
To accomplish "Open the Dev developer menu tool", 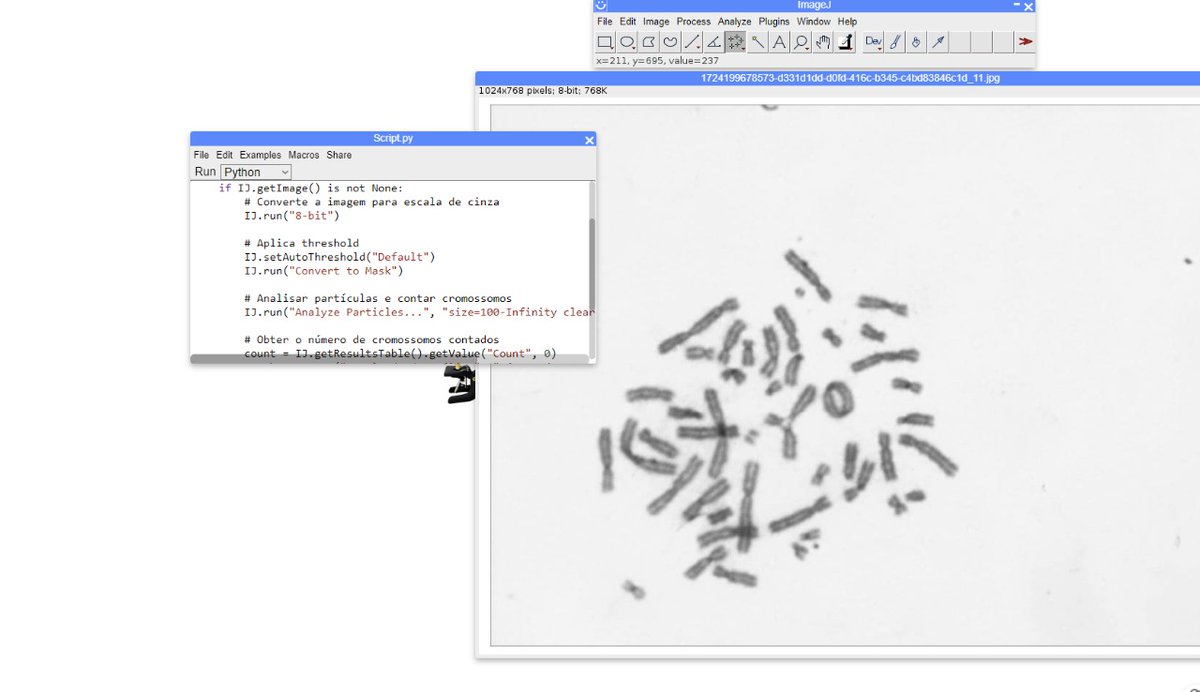I will [873, 42].
